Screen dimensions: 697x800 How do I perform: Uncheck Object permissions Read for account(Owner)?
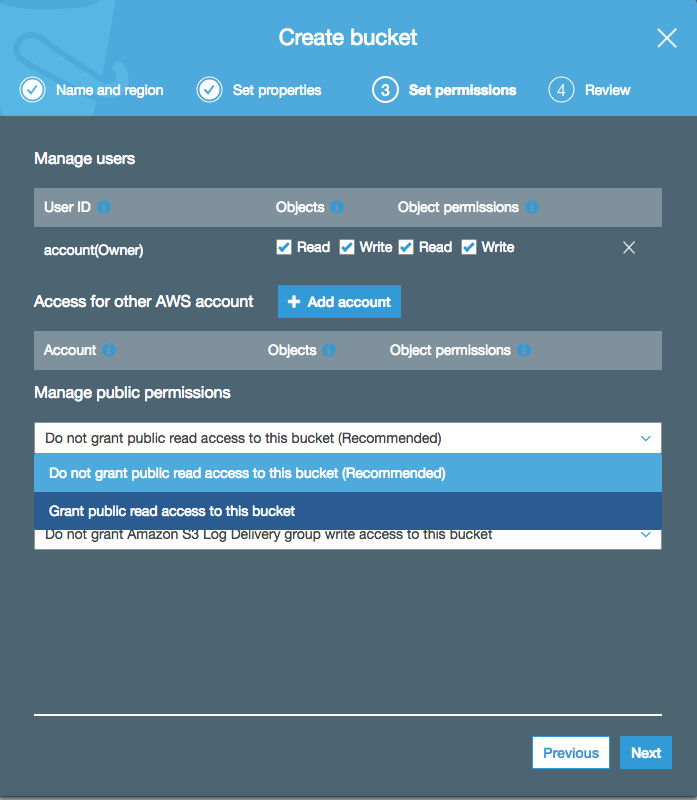[x=406, y=247]
